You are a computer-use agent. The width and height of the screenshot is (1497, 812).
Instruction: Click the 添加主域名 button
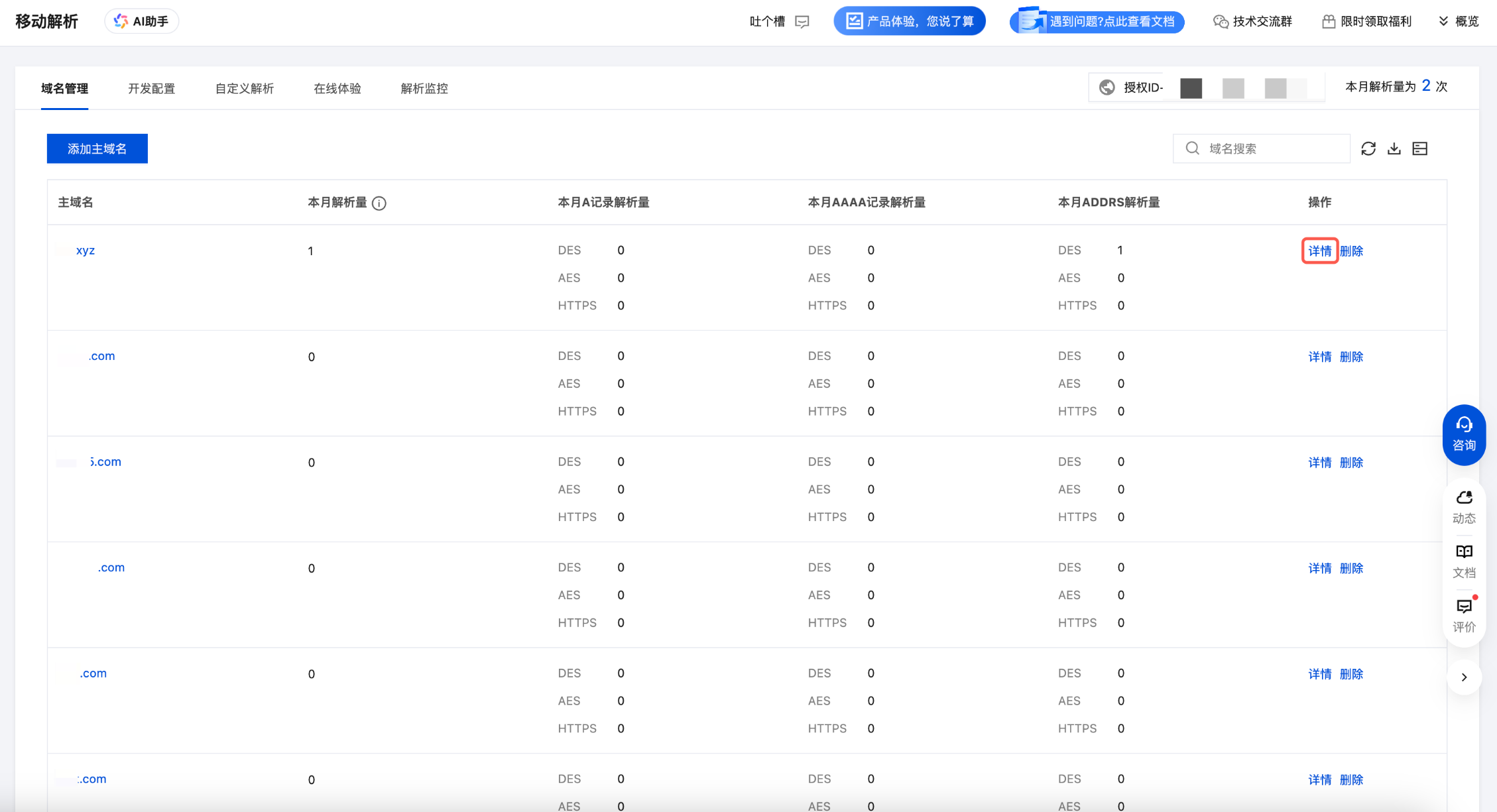97,148
